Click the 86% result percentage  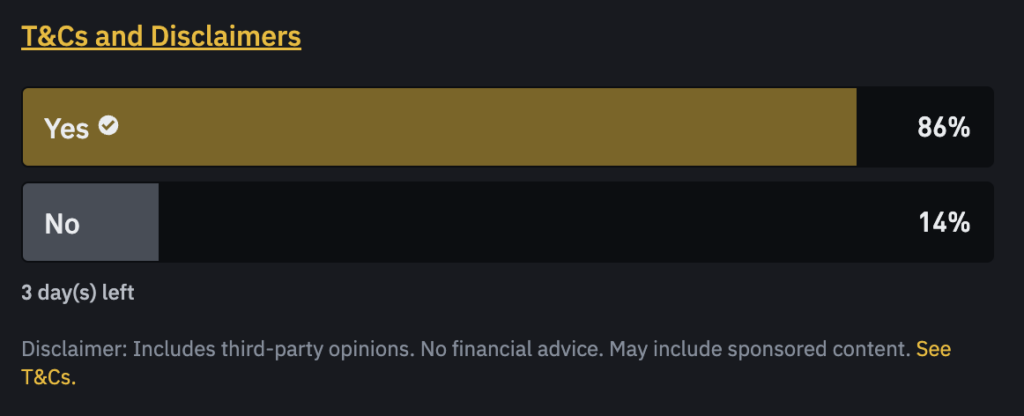pos(944,127)
